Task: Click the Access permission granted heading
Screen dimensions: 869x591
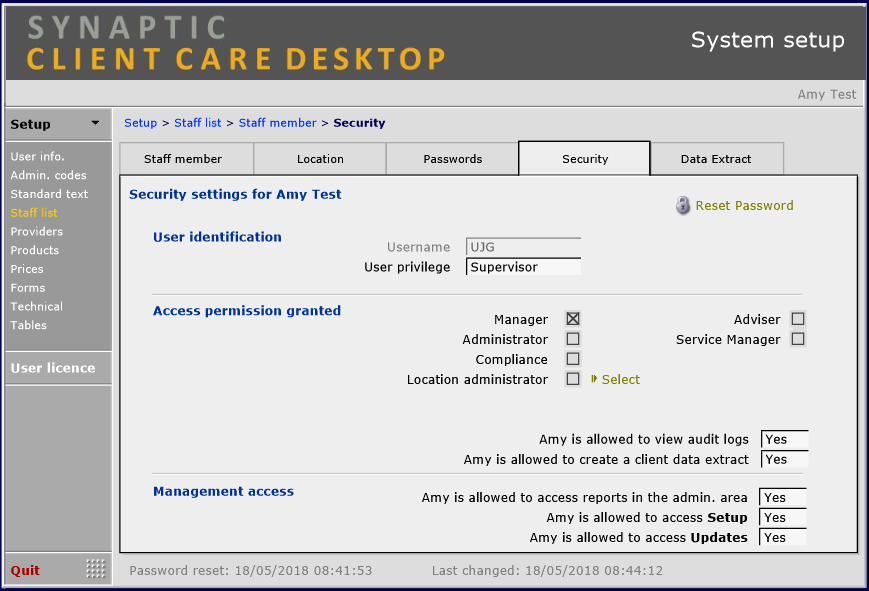Action: pos(247,310)
